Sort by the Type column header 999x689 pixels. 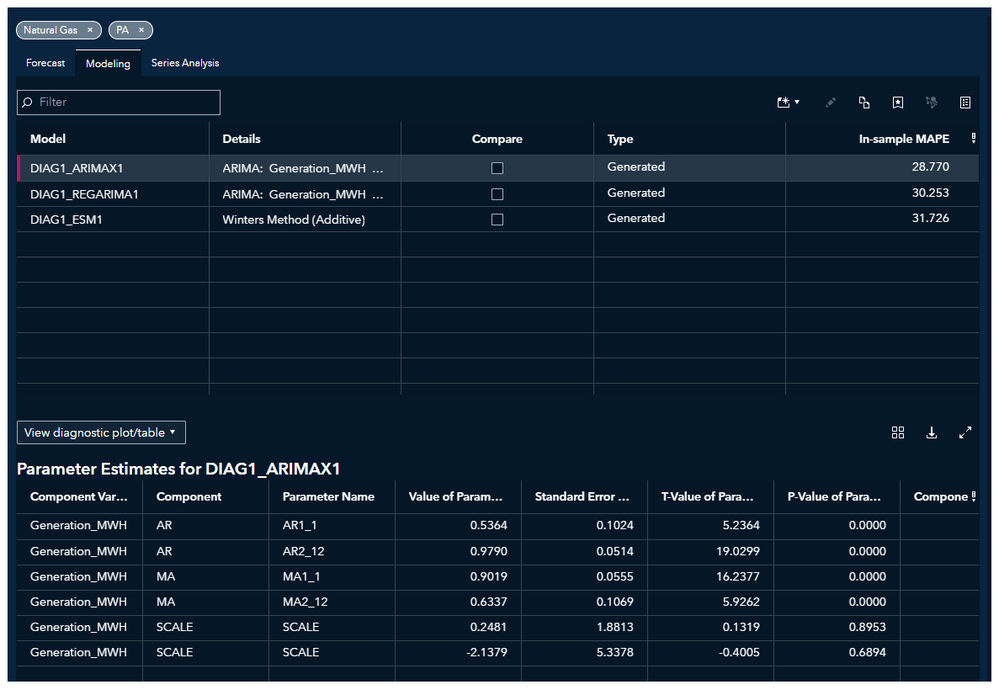point(620,139)
